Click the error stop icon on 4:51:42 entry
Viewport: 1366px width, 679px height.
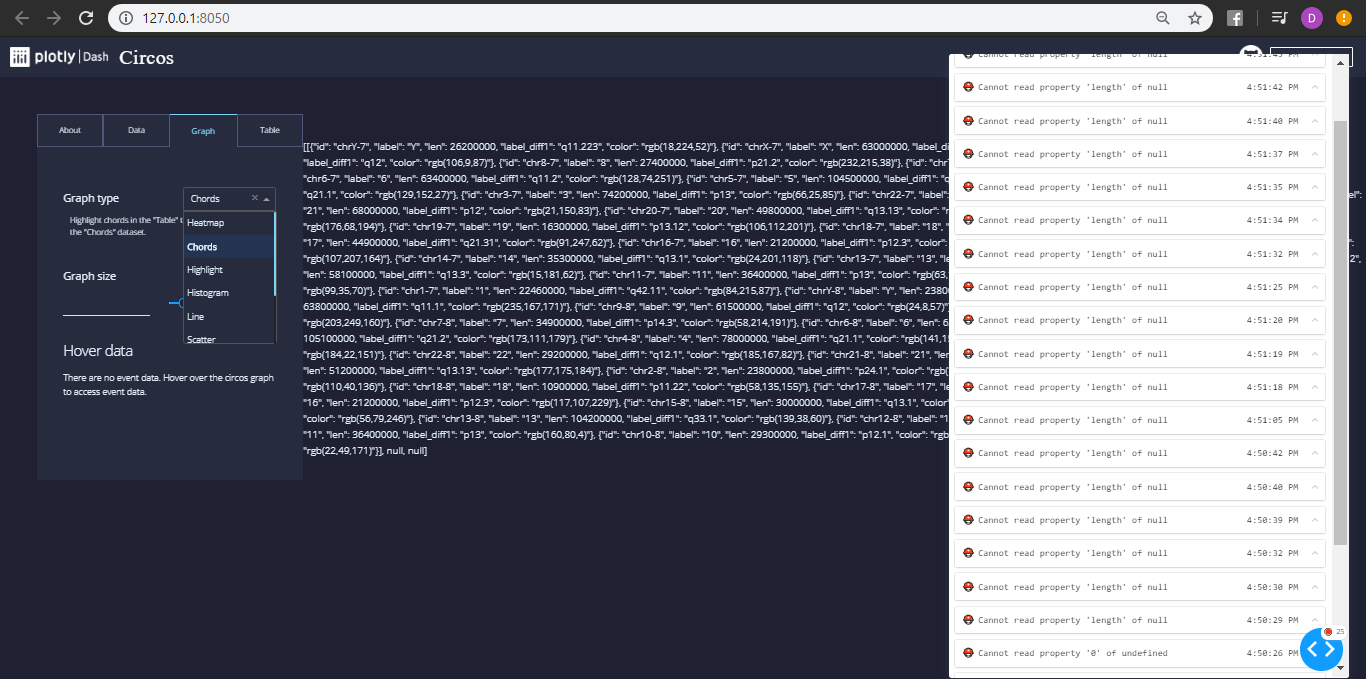[x=968, y=87]
